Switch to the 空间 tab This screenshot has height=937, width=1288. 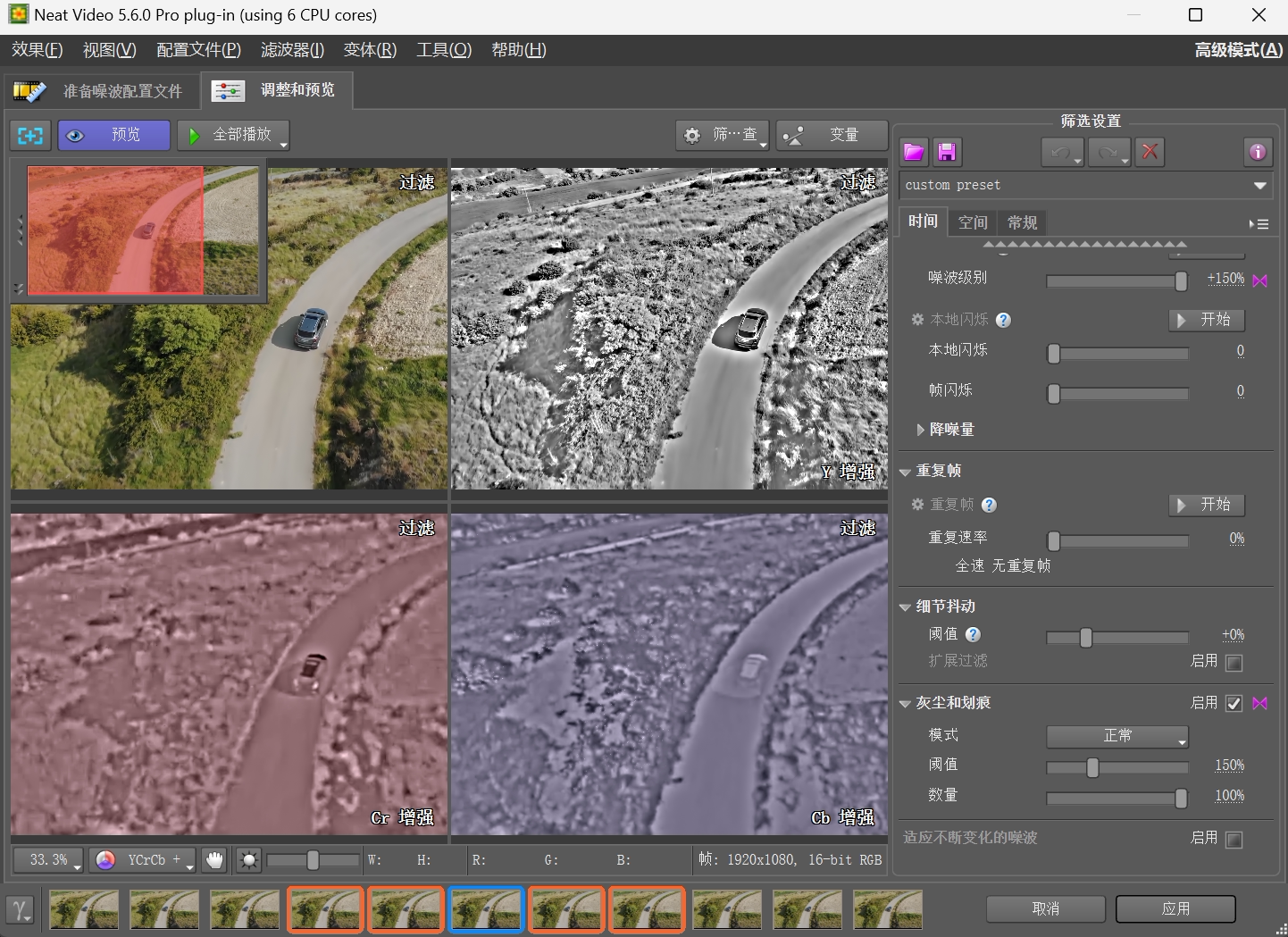coord(973,222)
